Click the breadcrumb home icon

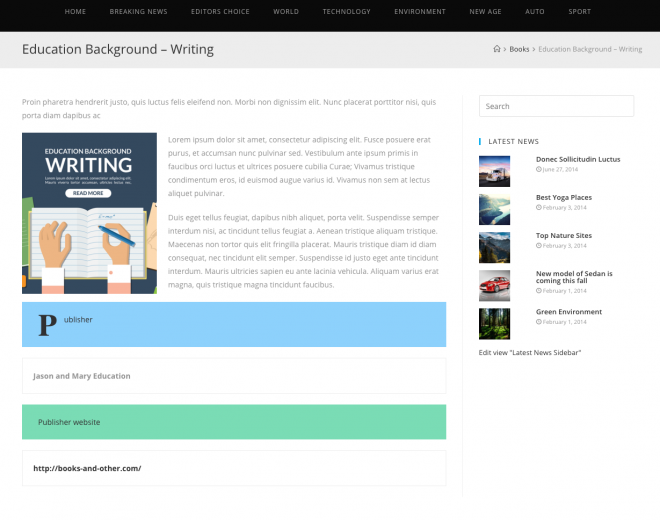tap(497, 49)
